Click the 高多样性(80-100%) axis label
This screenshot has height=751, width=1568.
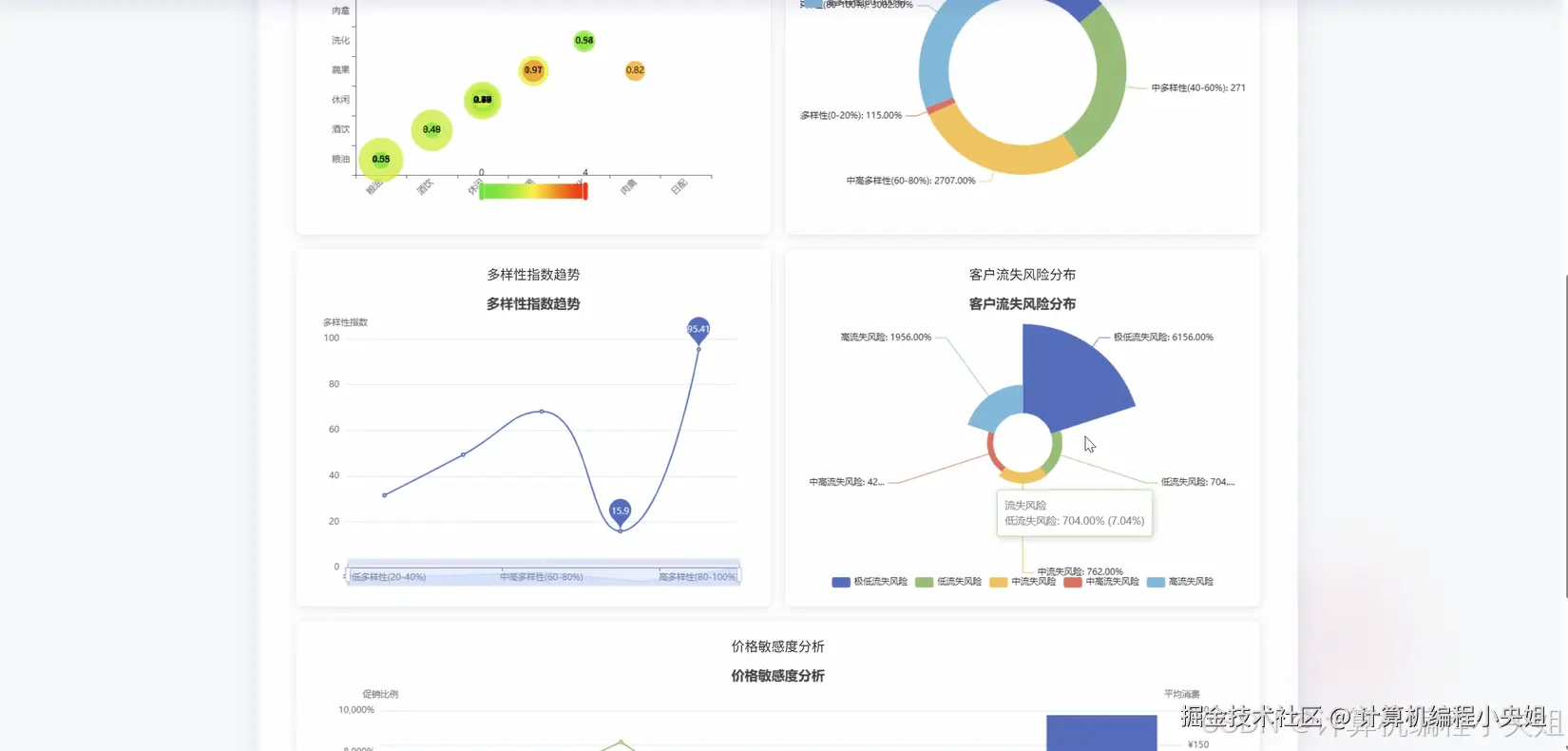pyautogui.click(x=698, y=577)
